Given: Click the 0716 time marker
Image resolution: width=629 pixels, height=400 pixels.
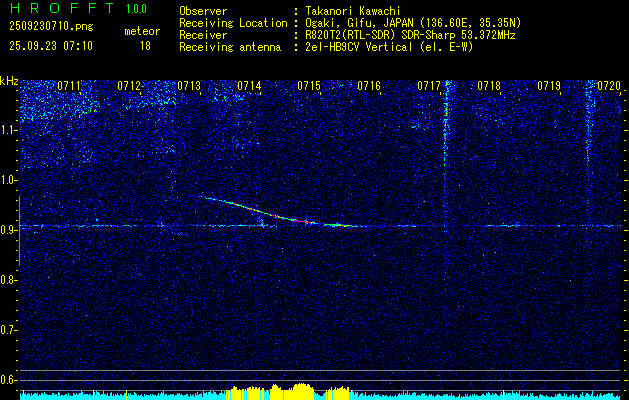Looking at the screenshot, I should [369, 86].
